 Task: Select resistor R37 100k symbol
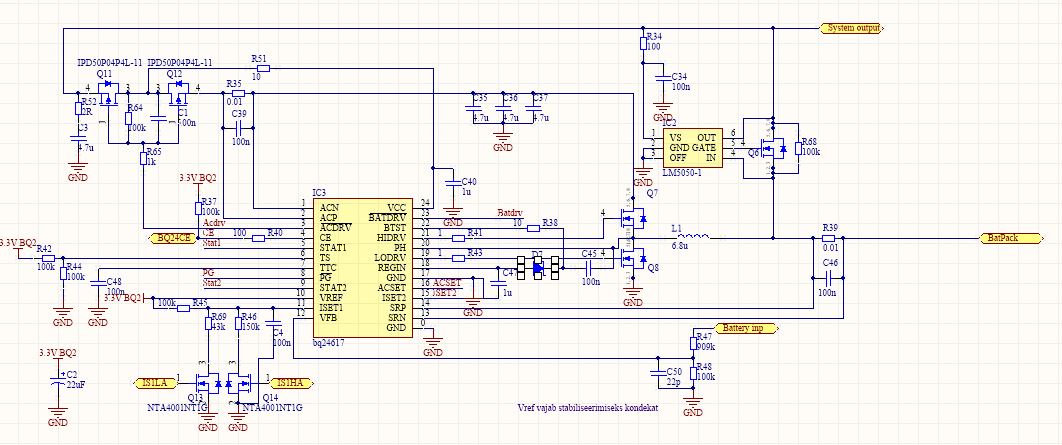click(198, 209)
